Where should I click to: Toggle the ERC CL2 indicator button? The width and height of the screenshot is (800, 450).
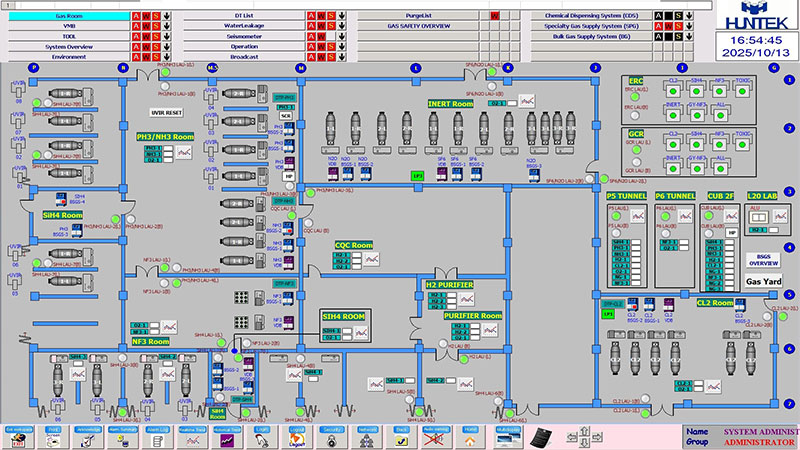[674, 90]
